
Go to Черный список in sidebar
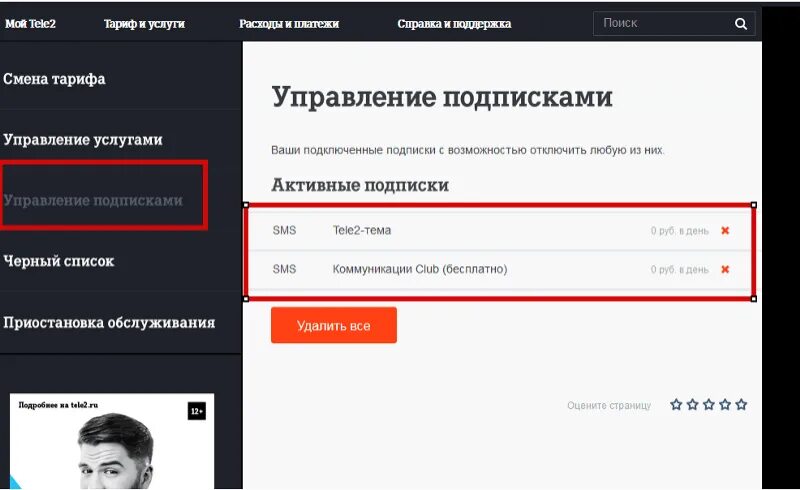[59, 261]
